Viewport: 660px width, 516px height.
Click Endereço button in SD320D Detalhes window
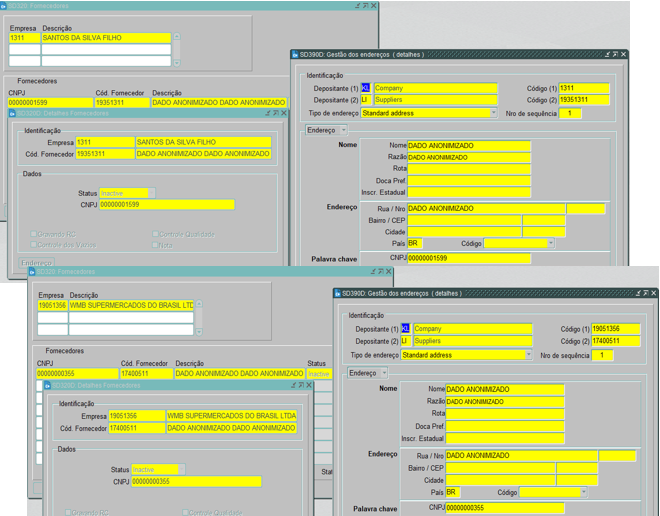(x=37, y=263)
